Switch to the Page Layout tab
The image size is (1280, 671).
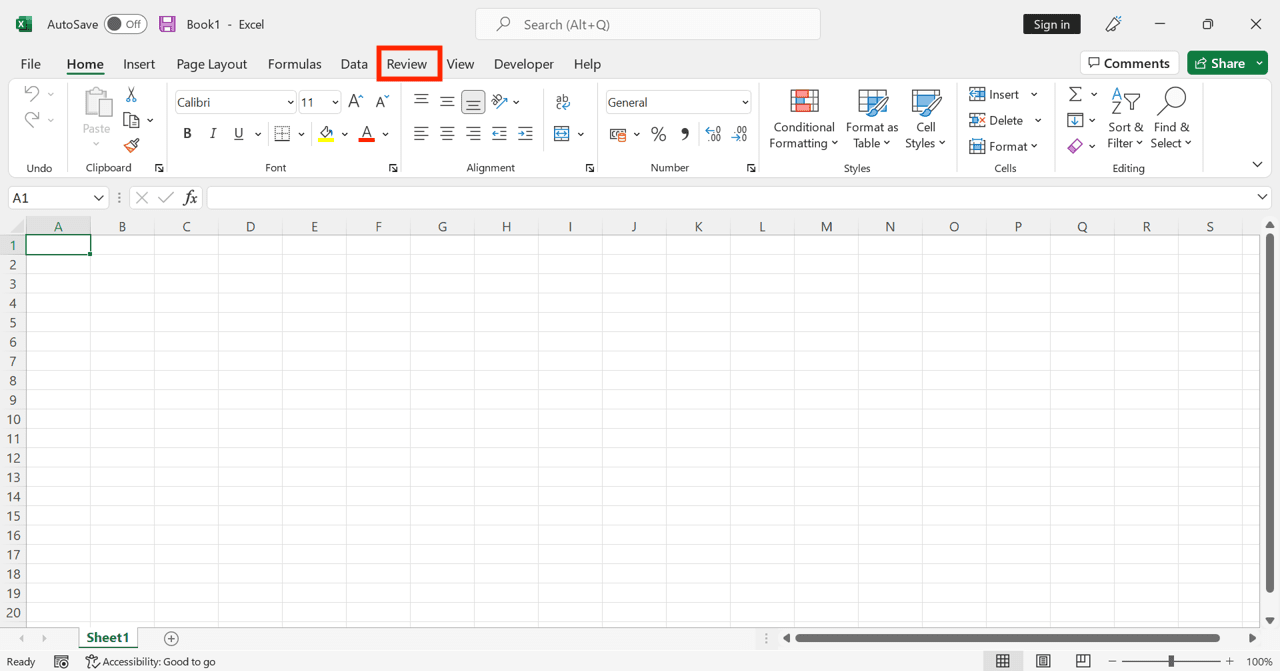pyautogui.click(x=212, y=64)
